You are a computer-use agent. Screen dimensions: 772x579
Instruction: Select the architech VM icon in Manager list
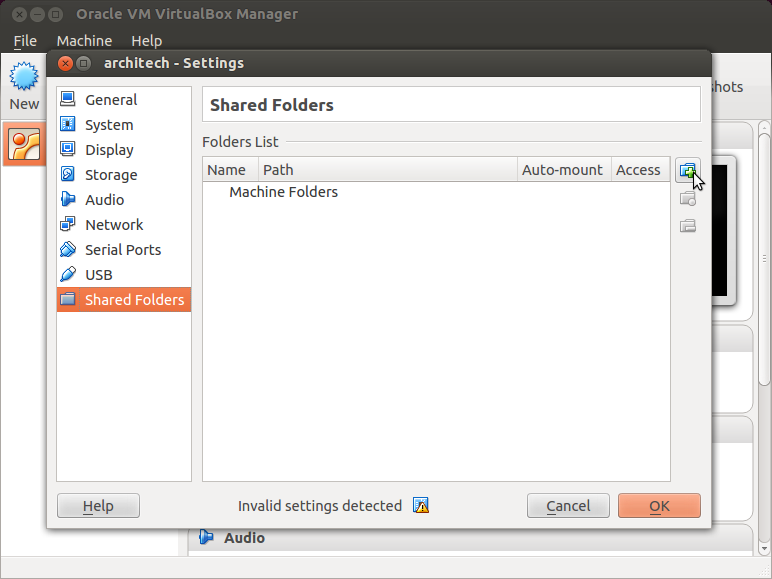tap(24, 144)
